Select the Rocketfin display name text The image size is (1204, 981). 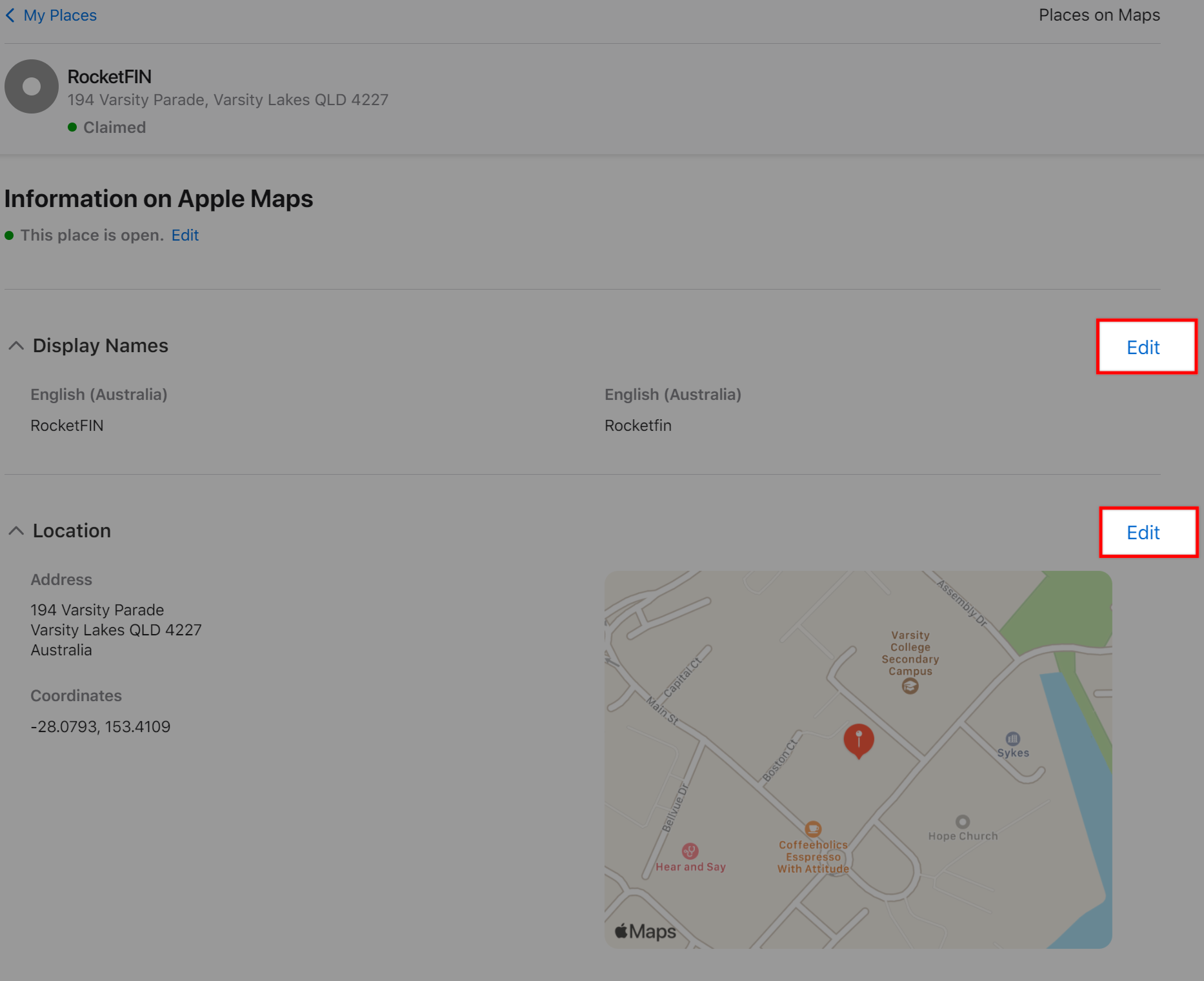coord(637,425)
